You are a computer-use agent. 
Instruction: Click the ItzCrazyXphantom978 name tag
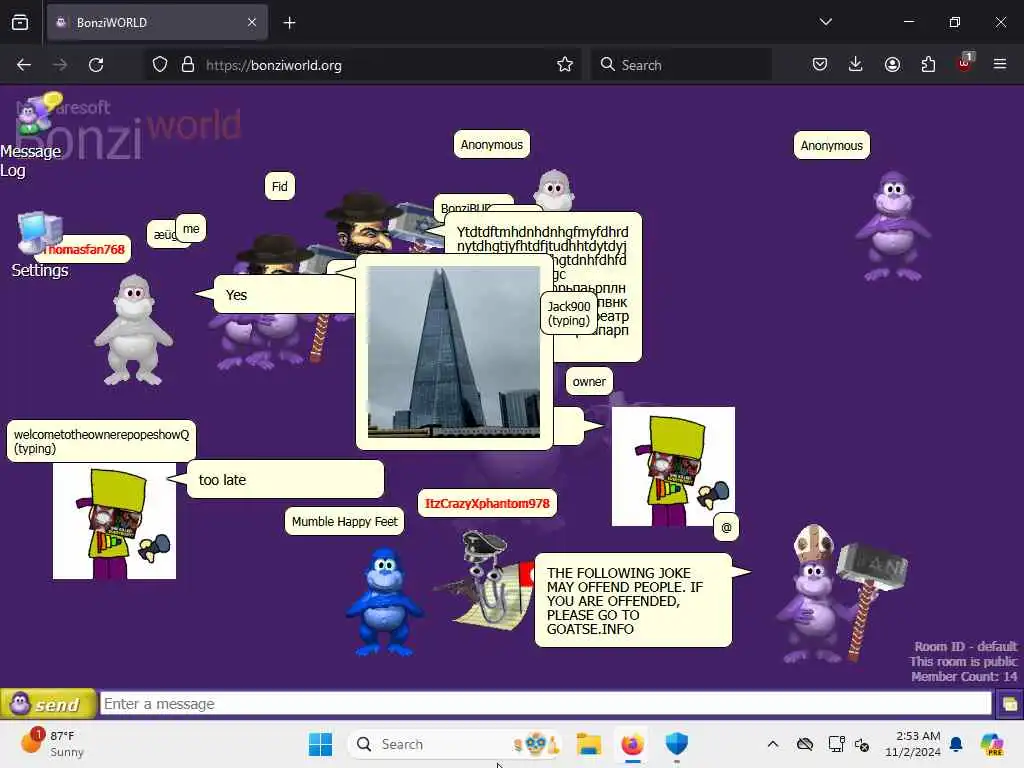tap(487, 504)
